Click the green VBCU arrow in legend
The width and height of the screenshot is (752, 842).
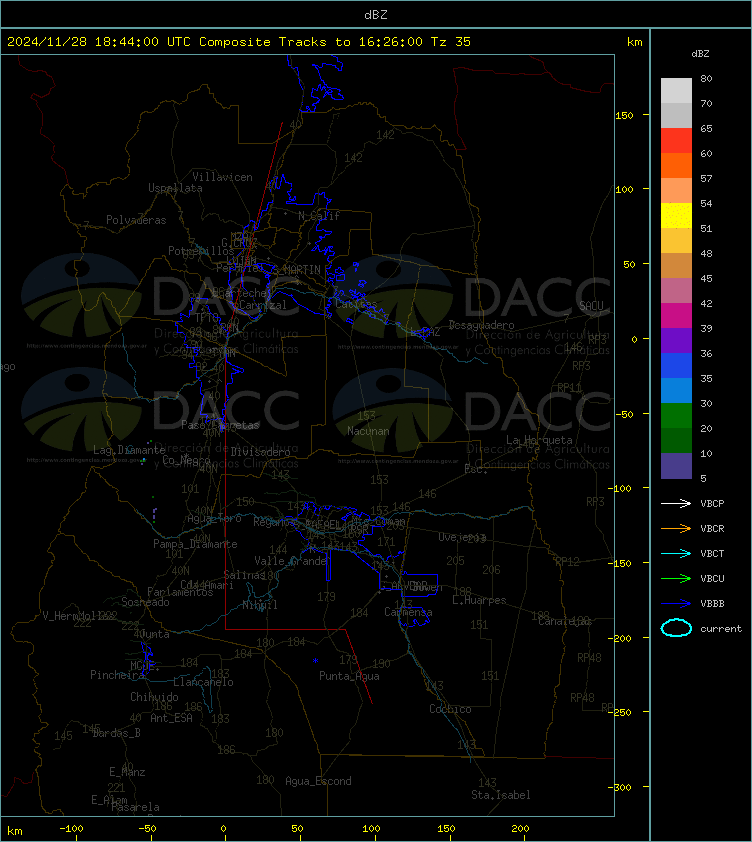(x=676, y=578)
